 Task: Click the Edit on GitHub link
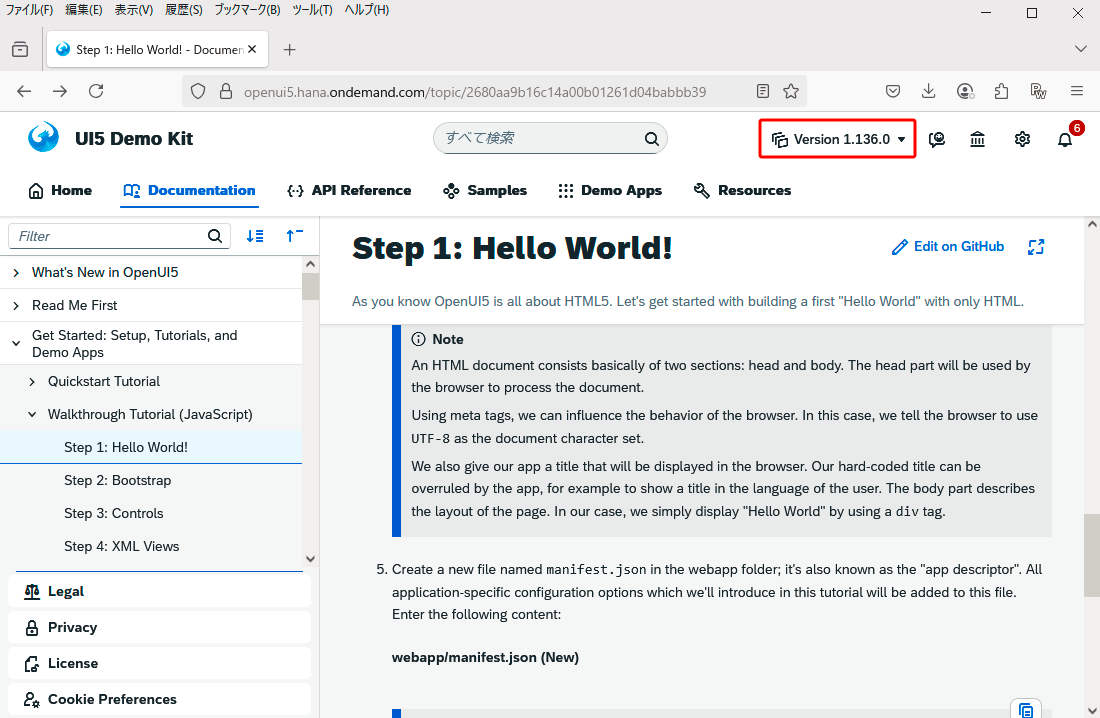tap(948, 247)
